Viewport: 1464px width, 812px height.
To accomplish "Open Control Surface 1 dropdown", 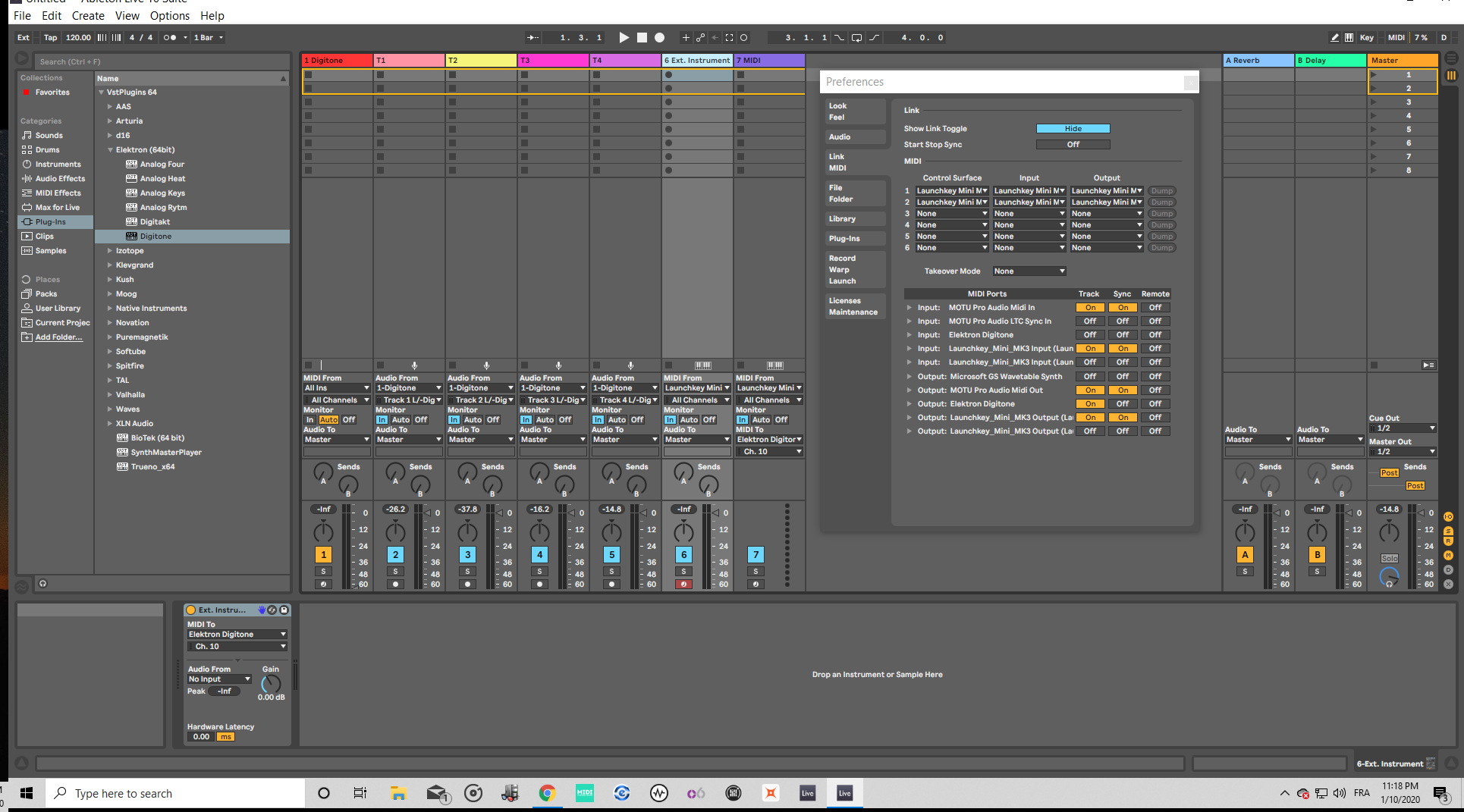I will (x=951, y=191).
